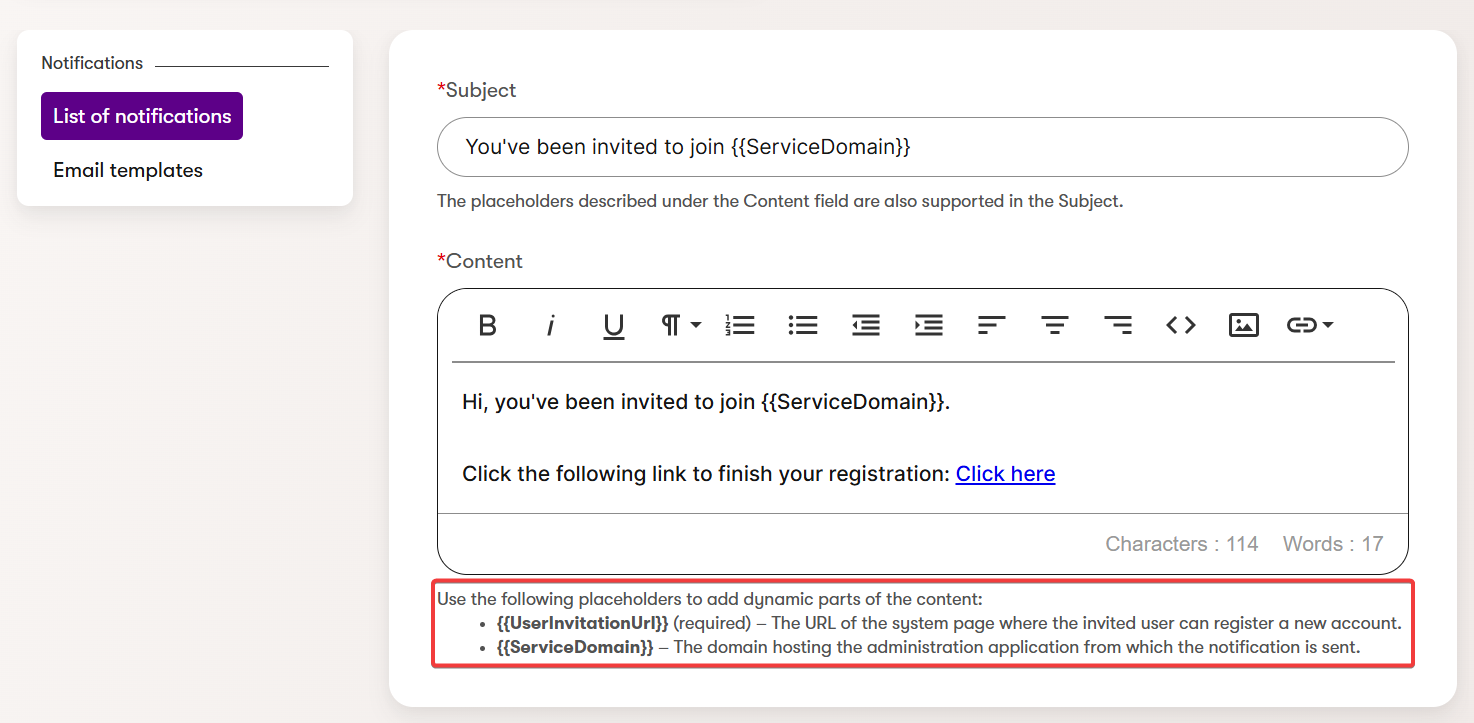This screenshot has width=1474, height=723.
Task: Decrease the indent of the text
Action: tap(866, 325)
